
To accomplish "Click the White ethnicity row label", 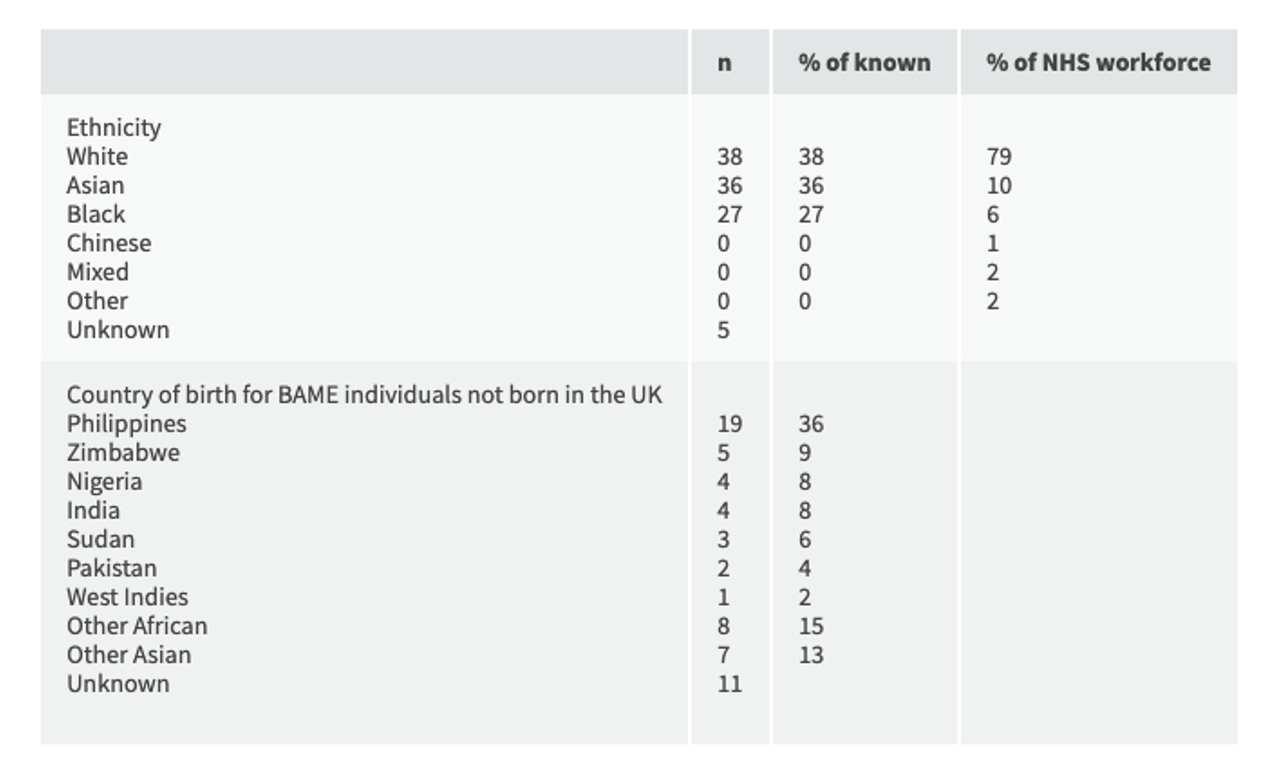I will coord(97,157).
